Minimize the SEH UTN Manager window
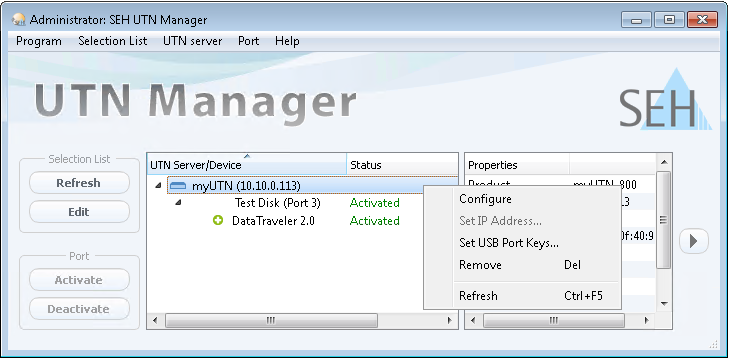 [x=636, y=20]
